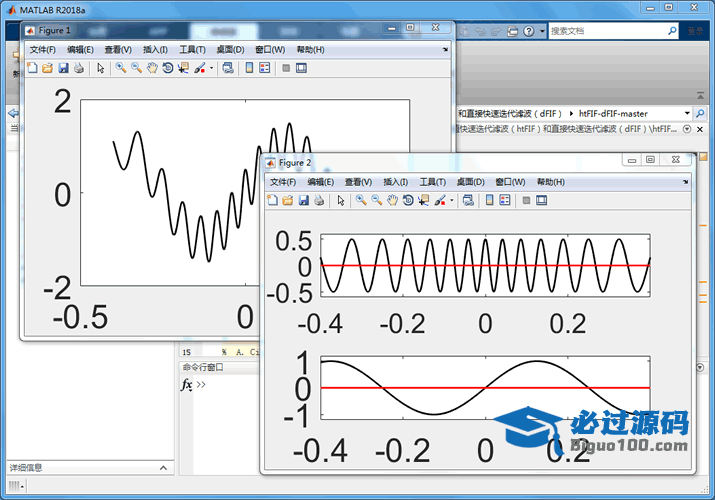Click New Figure icon in Figure 2 toolbar

(x=273, y=201)
